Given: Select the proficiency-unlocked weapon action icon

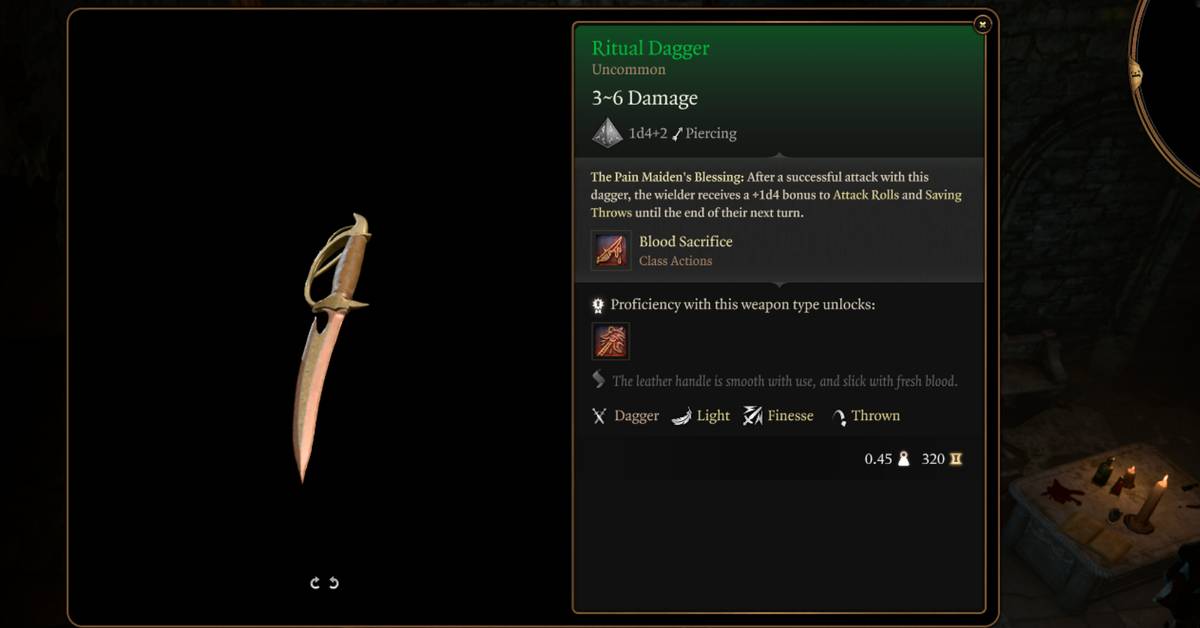Looking at the screenshot, I should click(611, 341).
